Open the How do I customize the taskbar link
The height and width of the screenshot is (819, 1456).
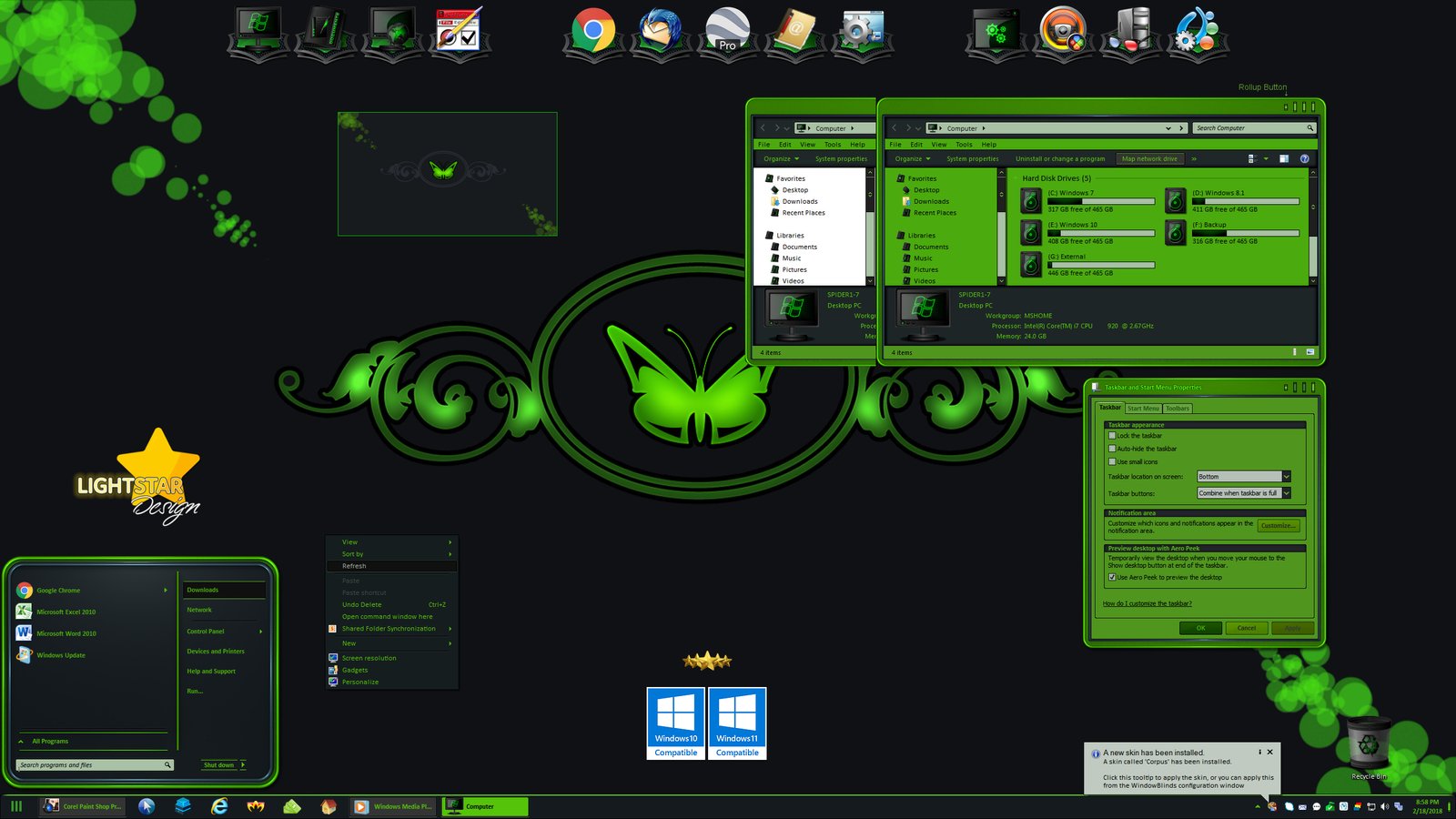tap(1147, 603)
